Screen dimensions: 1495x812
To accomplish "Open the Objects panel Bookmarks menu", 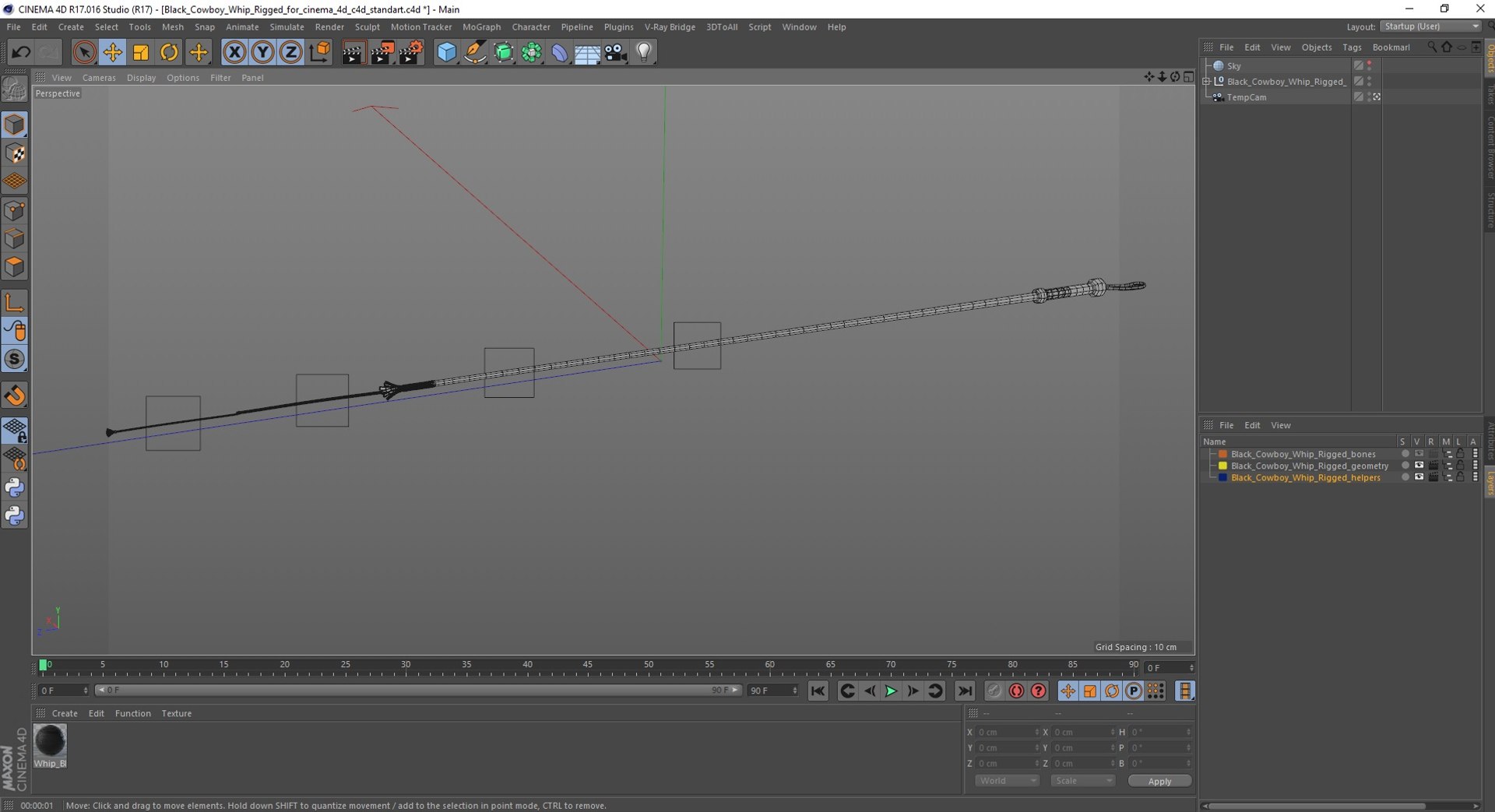I will tap(1391, 47).
